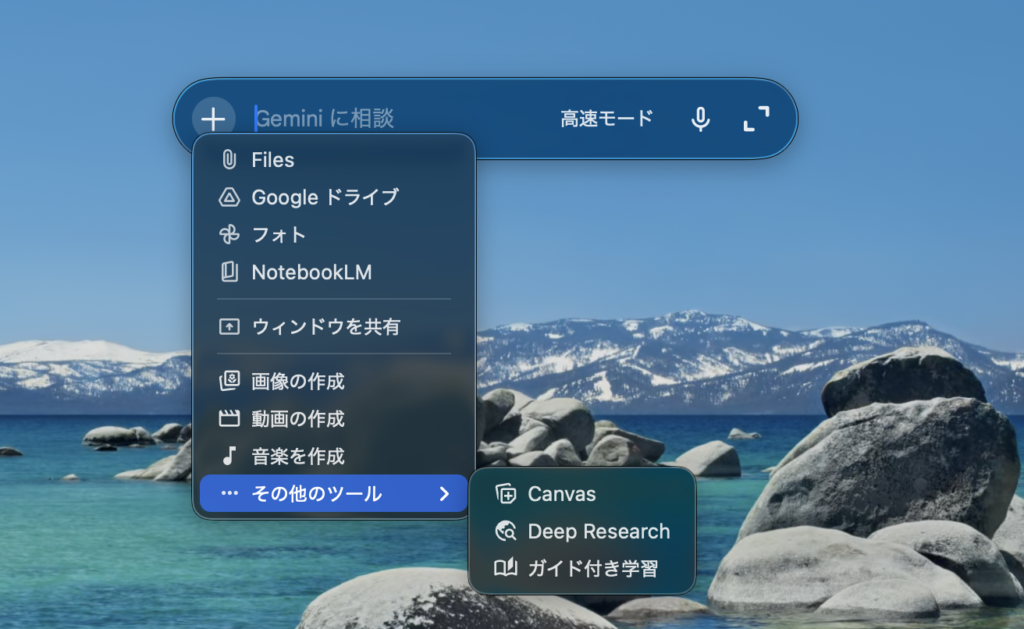Select the Google ドライブ label

pyautogui.click(x=324, y=197)
